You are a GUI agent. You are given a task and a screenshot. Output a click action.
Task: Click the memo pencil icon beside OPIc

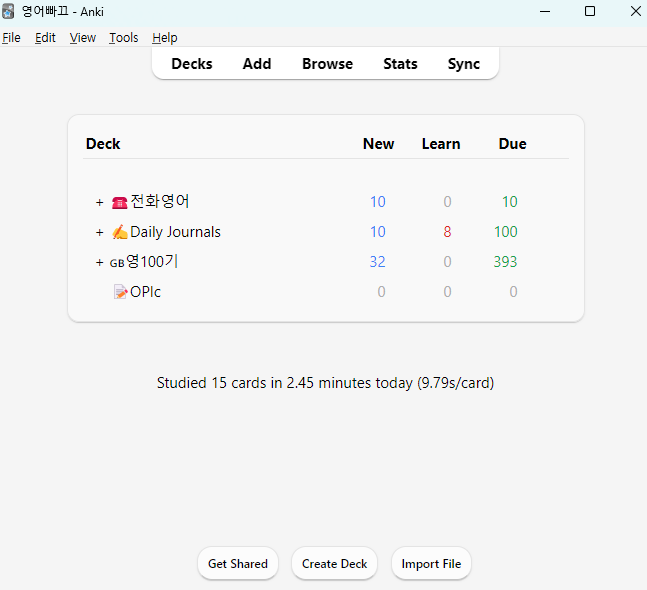click(x=120, y=292)
